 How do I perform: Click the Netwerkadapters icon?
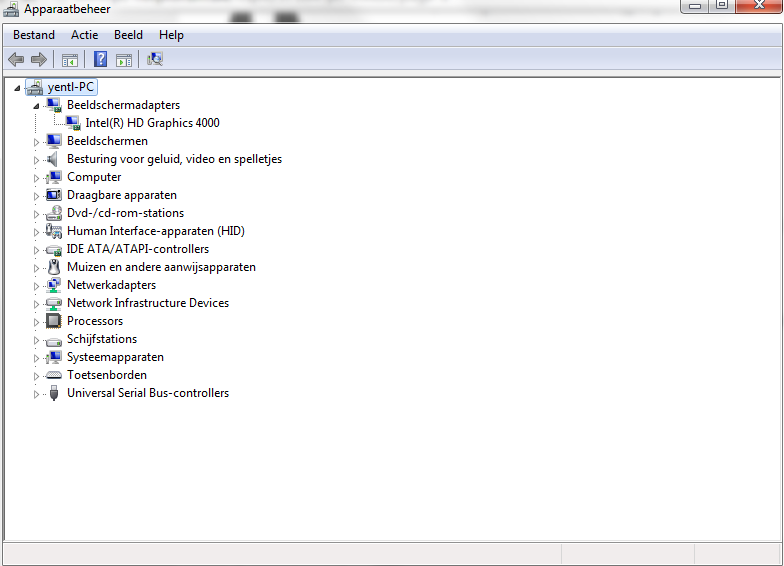click(54, 285)
